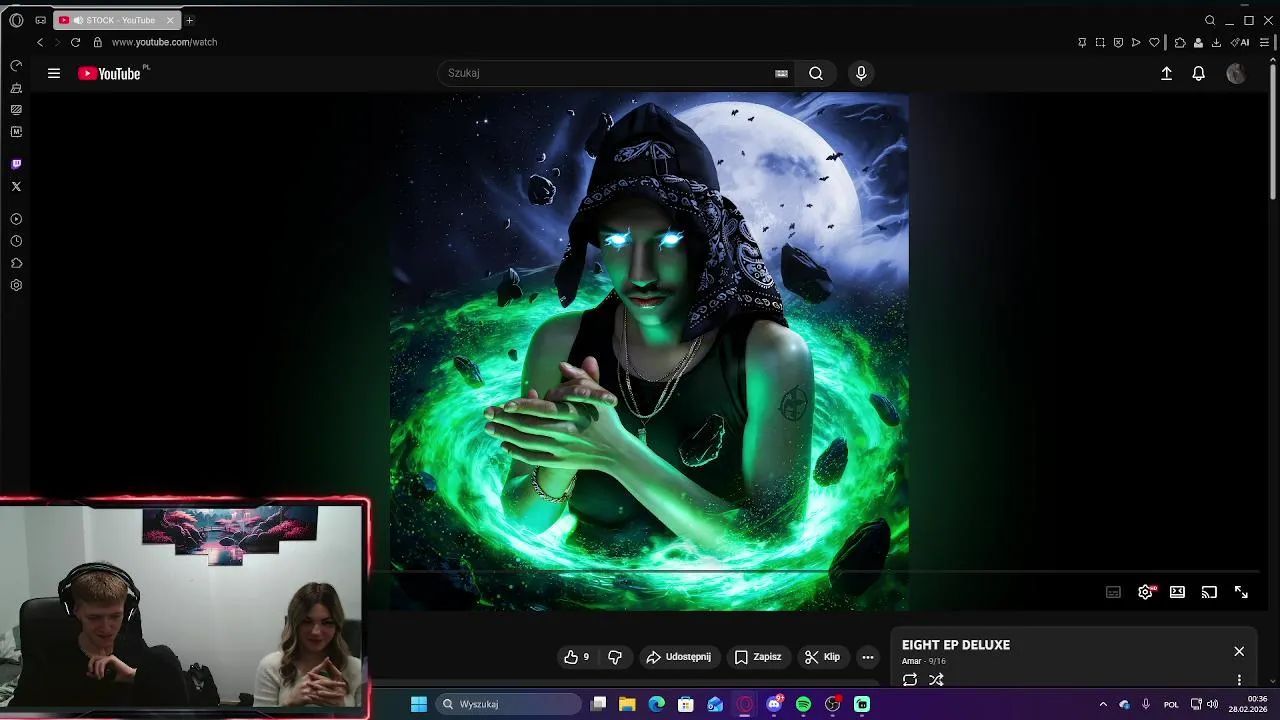The image size is (1280, 720).
Task: Reload the current page
Action: pos(75,42)
